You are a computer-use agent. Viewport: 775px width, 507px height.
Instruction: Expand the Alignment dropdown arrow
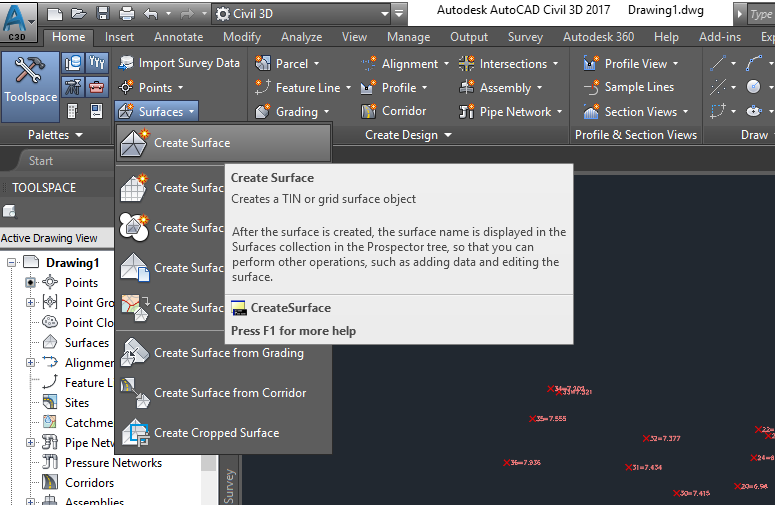click(446, 64)
